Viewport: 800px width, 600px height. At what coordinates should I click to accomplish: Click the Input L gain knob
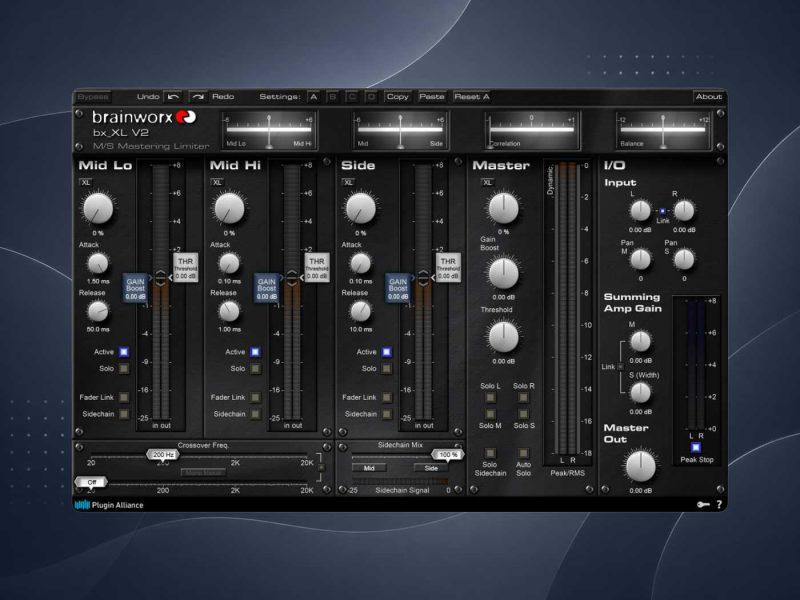click(640, 211)
